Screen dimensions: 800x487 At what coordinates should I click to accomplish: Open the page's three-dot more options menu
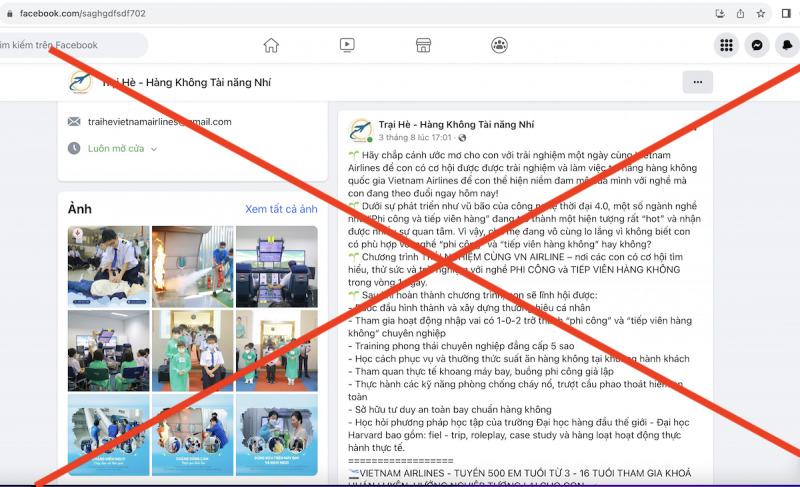[697, 82]
